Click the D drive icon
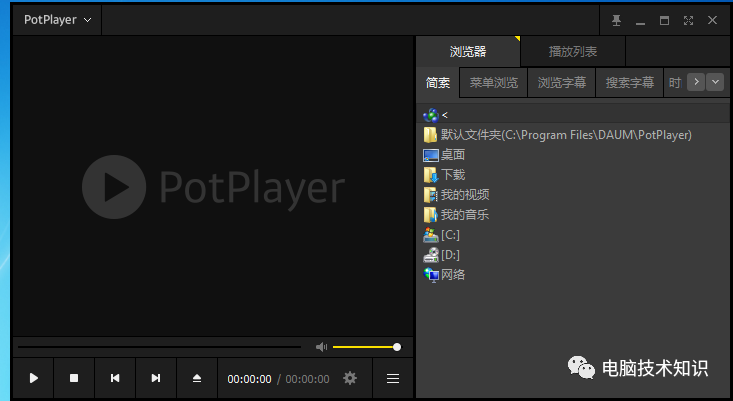733x401 pixels. click(431, 255)
